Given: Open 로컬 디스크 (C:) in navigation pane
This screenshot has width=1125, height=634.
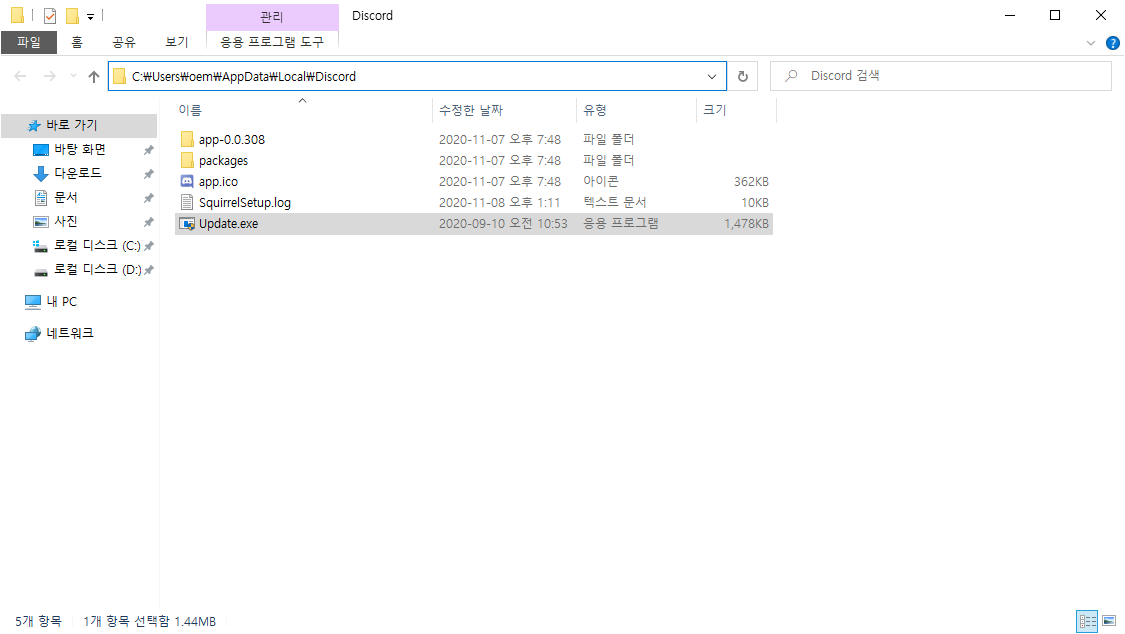Looking at the screenshot, I should click(97, 245).
